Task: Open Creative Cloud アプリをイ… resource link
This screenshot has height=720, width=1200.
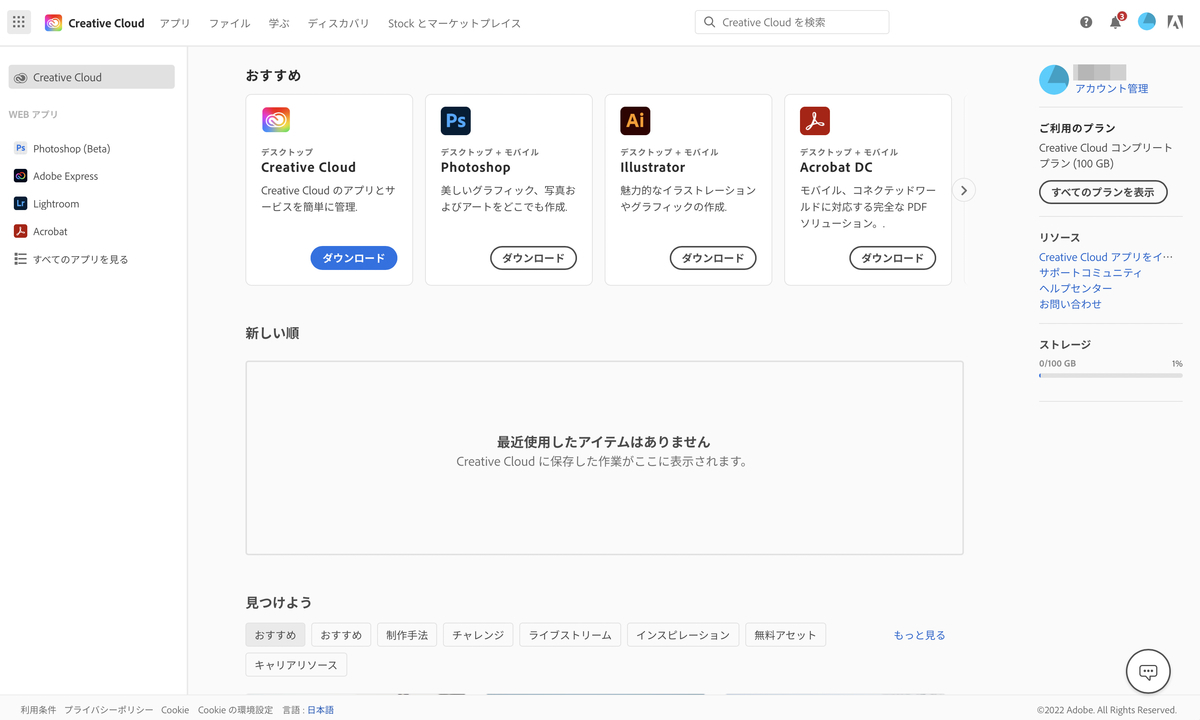Action: point(1106,257)
